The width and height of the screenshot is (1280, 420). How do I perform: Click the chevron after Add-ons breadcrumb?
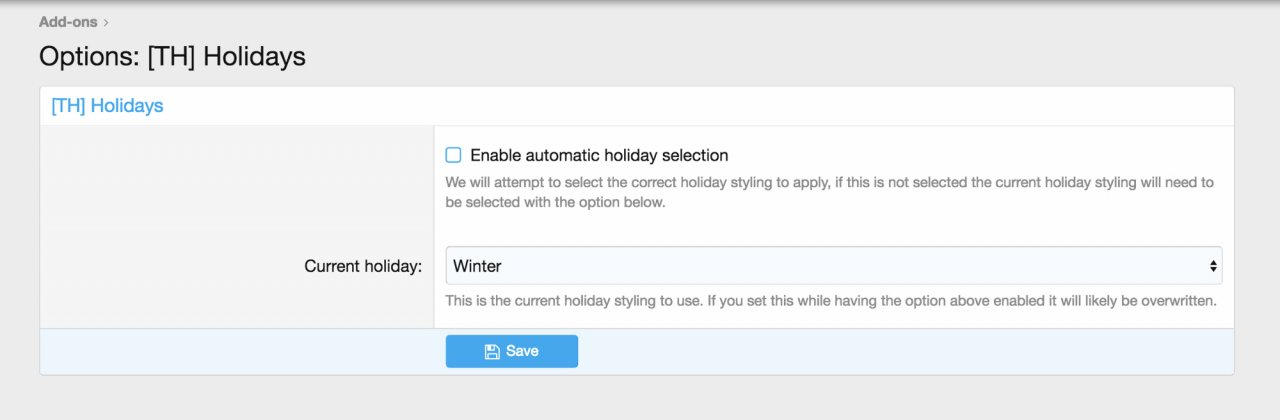[x=106, y=22]
